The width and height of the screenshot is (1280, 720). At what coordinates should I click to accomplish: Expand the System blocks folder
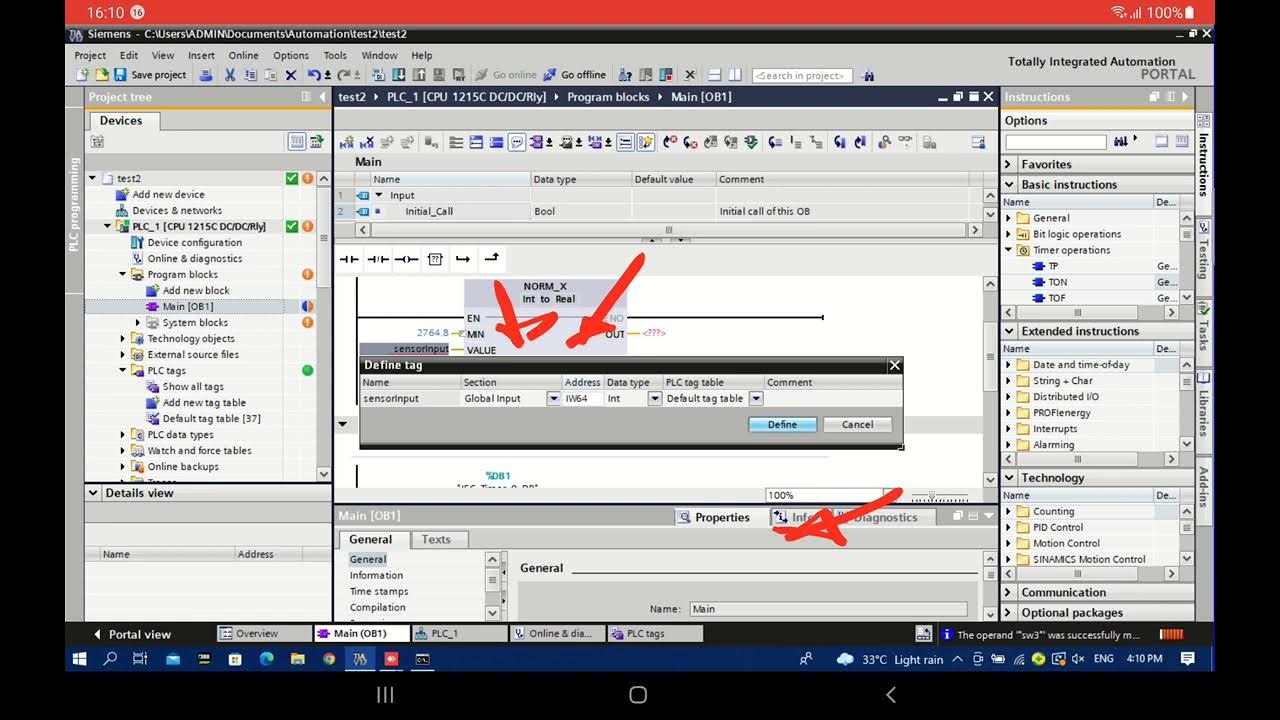[x=138, y=322]
